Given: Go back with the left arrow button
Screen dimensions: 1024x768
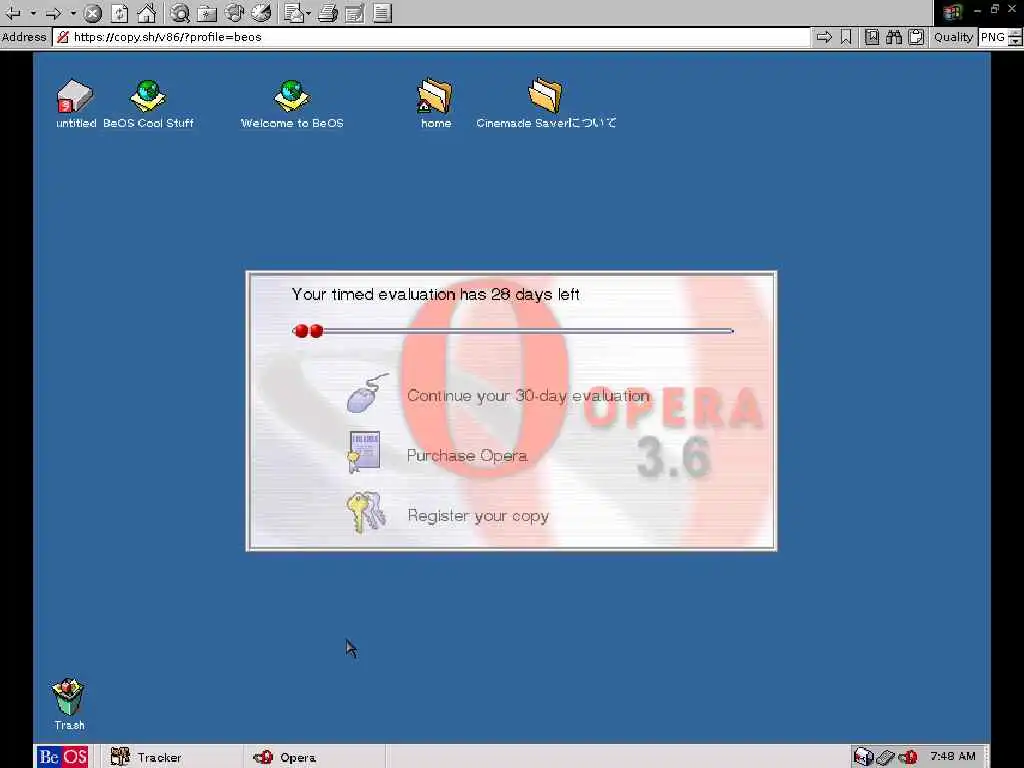Looking at the screenshot, I should 12,12.
